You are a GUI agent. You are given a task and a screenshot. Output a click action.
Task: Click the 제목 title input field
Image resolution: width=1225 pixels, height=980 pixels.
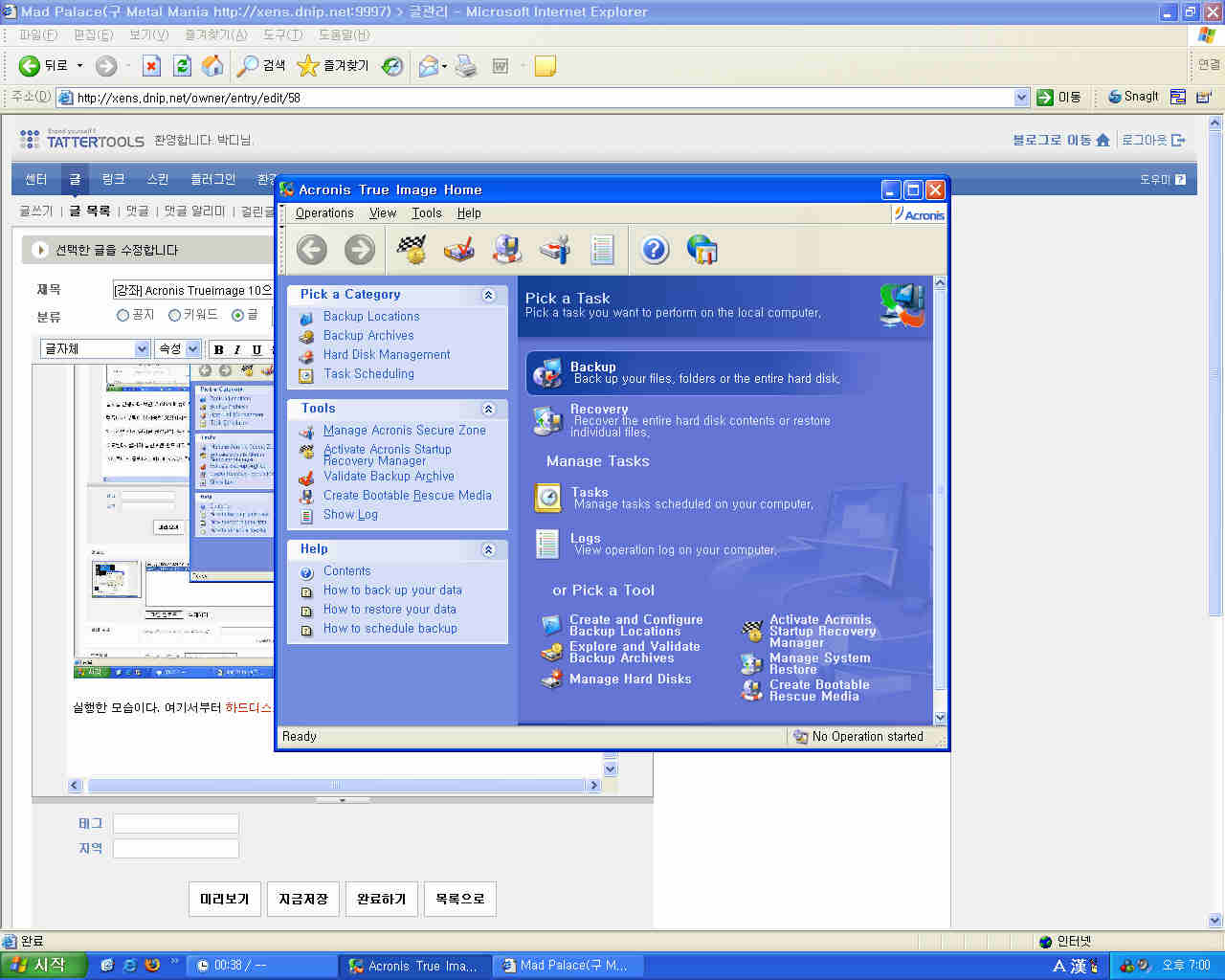[x=192, y=289]
